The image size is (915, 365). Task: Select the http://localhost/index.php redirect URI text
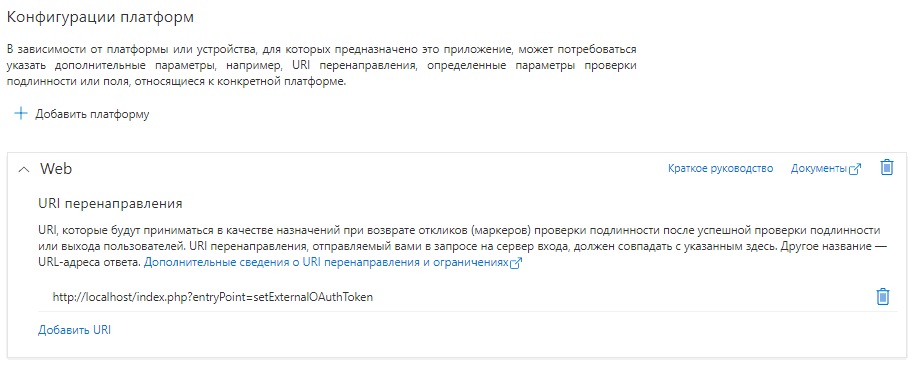[212, 297]
